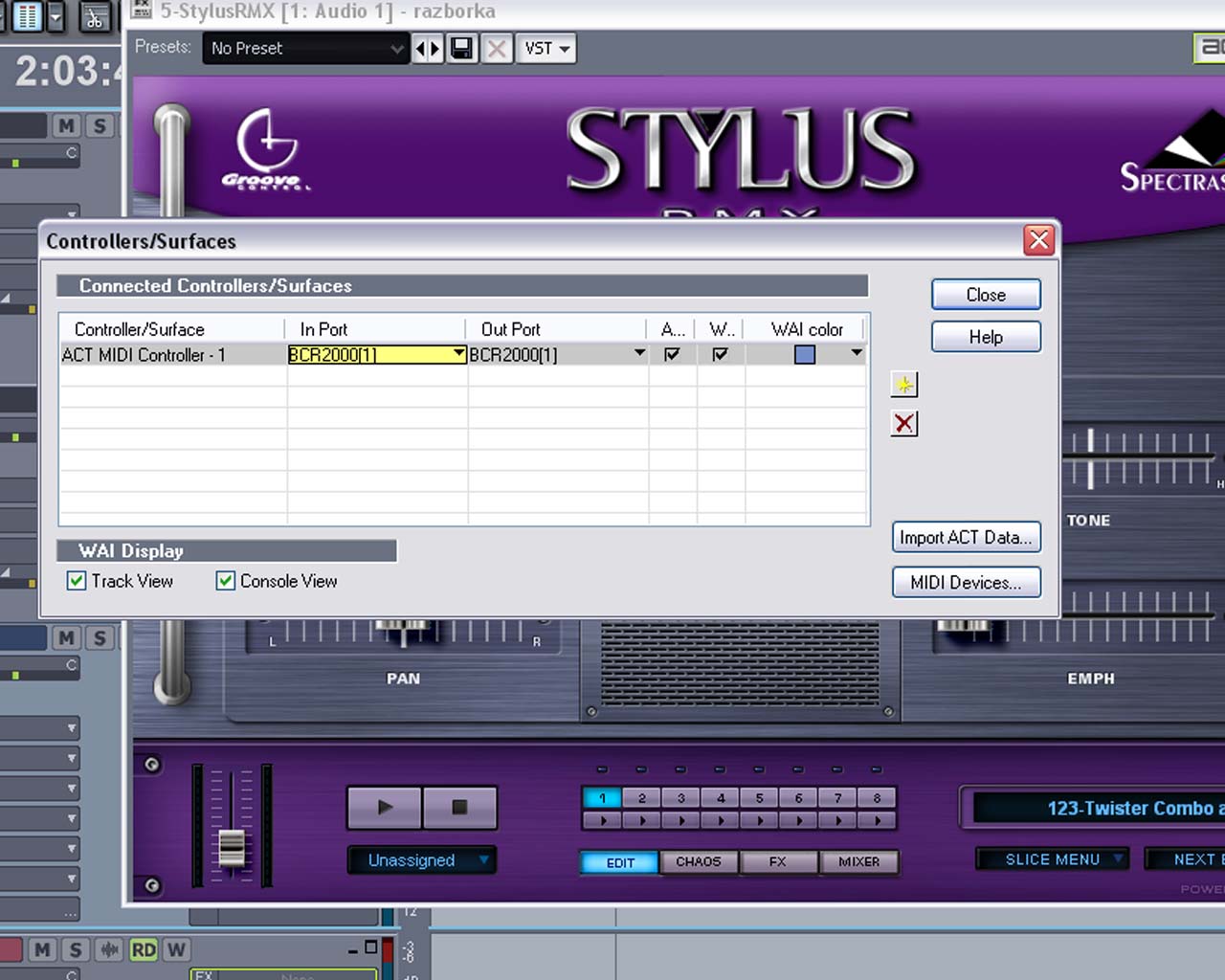Switch to the EDIT page

click(x=620, y=862)
